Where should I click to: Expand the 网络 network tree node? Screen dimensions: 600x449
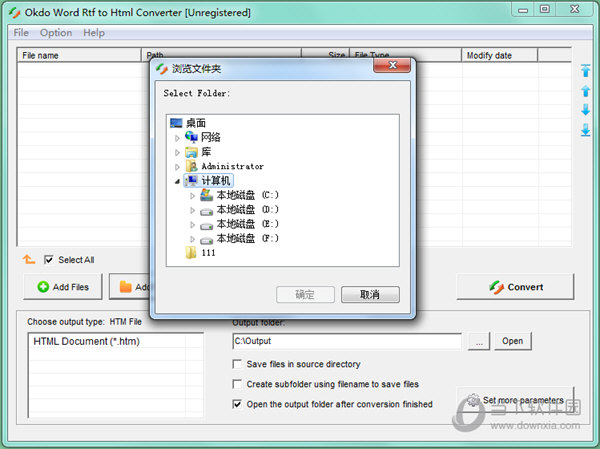(x=177, y=138)
